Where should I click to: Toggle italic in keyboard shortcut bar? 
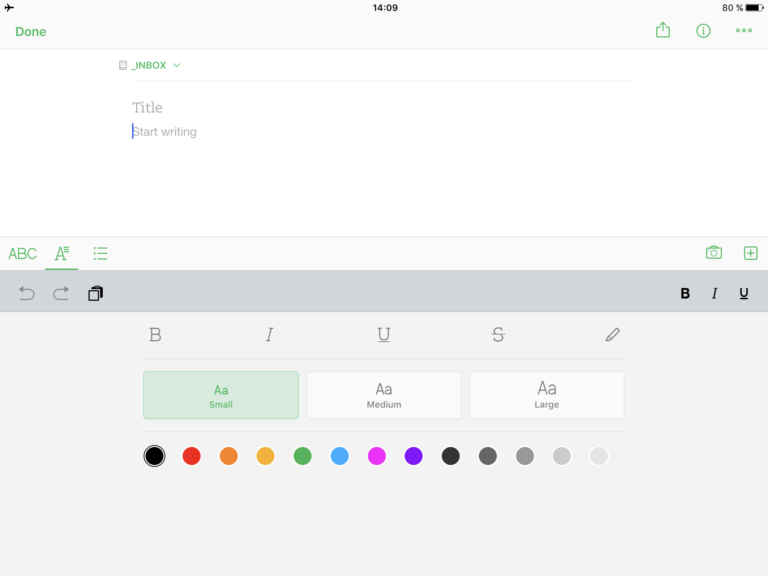point(714,293)
